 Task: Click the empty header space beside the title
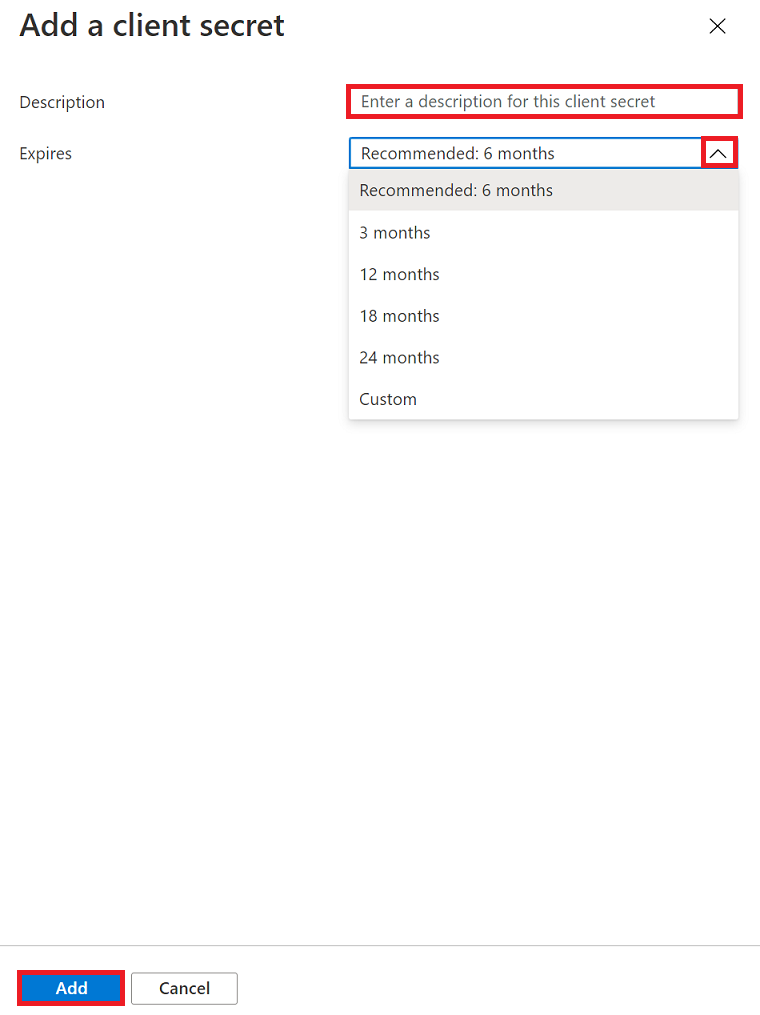(492, 26)
